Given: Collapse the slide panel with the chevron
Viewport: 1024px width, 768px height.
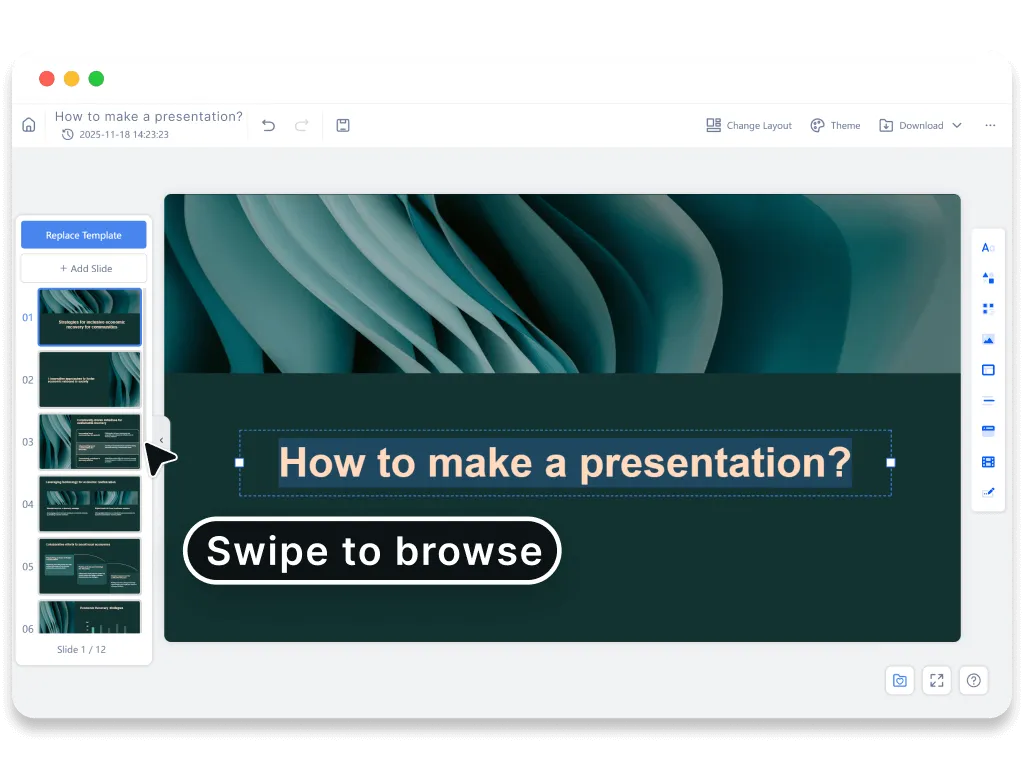Looking at the screenshot, I should 161,439.
